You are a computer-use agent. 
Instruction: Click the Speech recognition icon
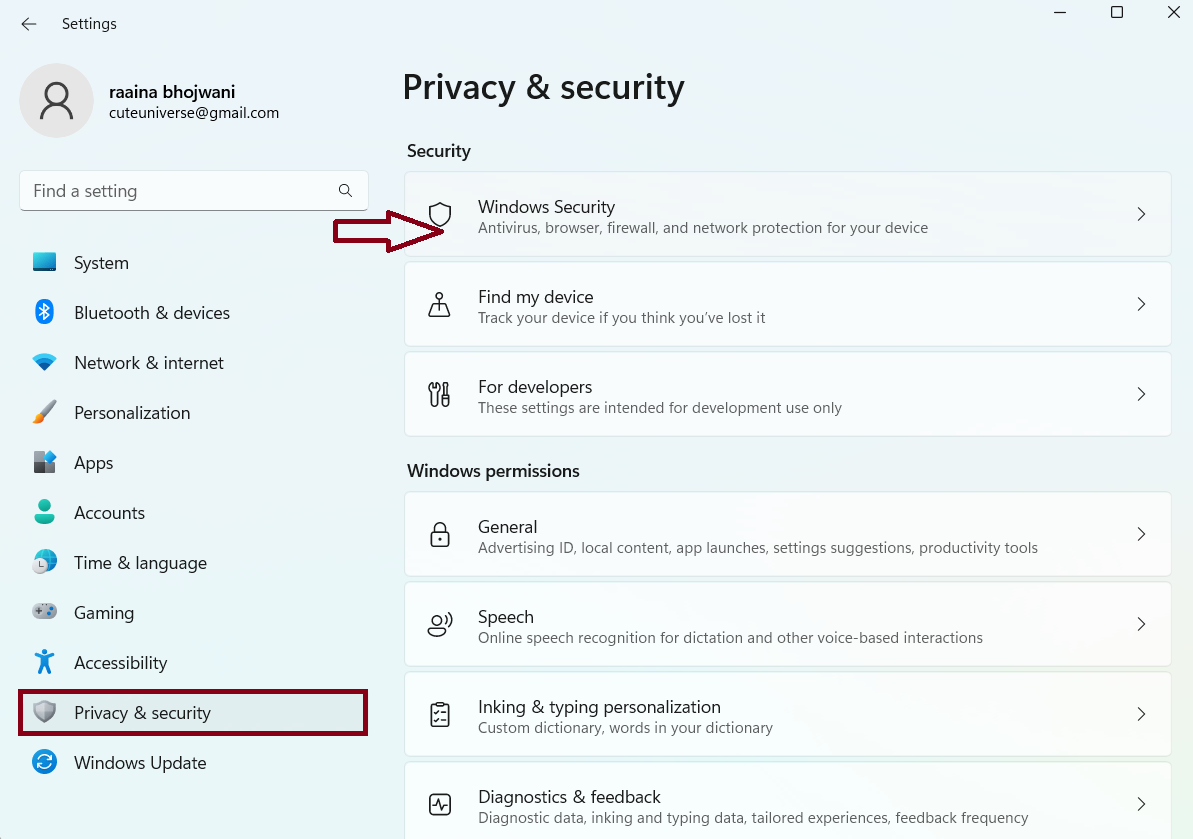pyautogui.click(x=439, y=624)
